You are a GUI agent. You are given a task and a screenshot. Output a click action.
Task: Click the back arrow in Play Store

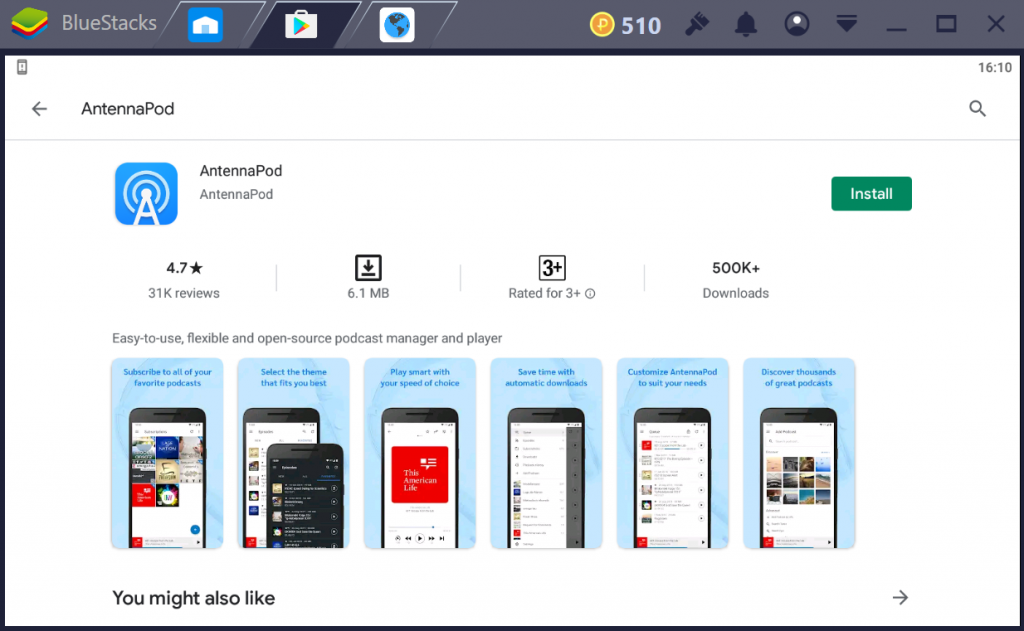click(39, 109)
